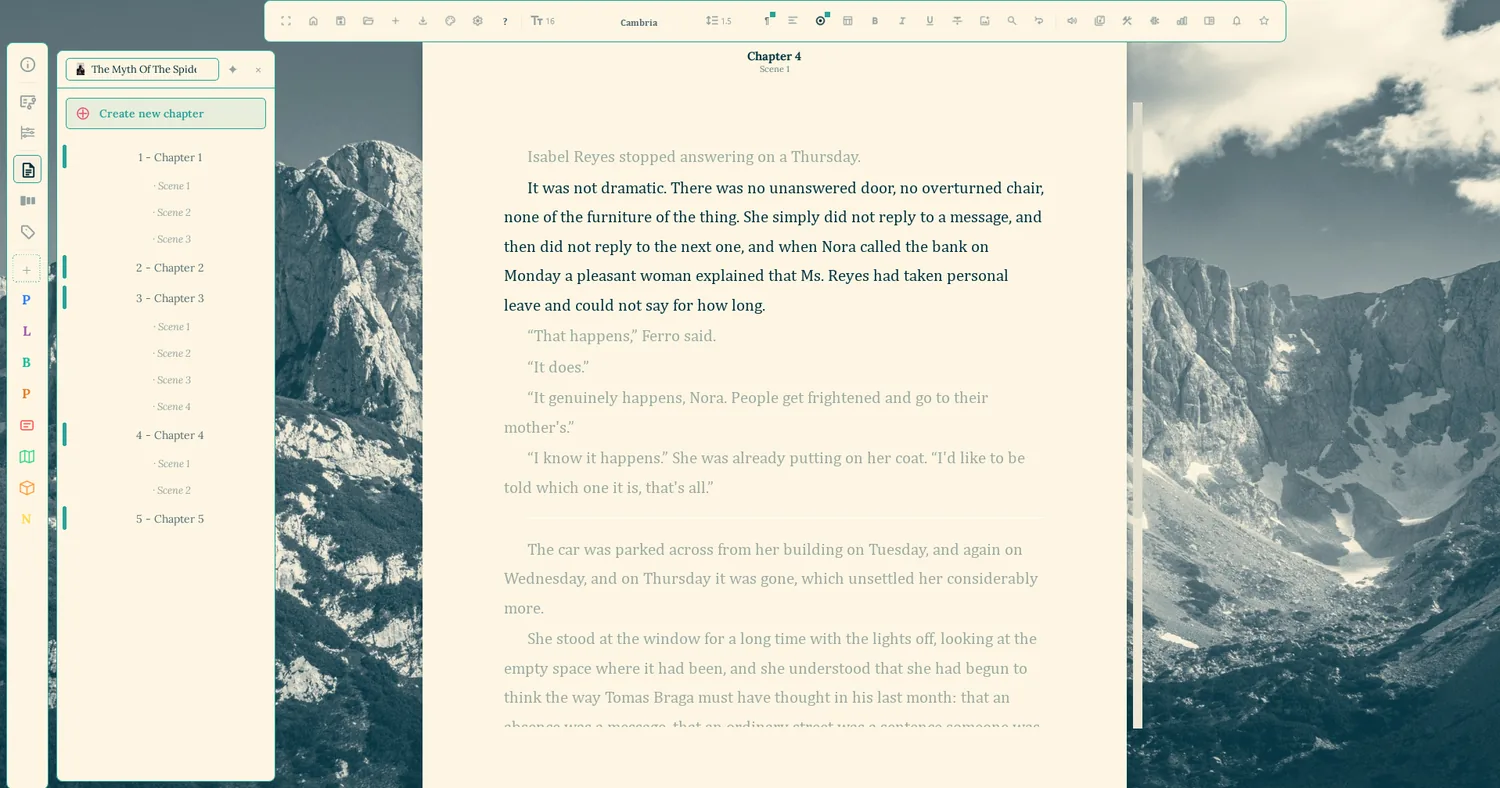This screenshot has width=1500, height=788.
Task: Open a project with the folder icon
Action: point(368,21)
